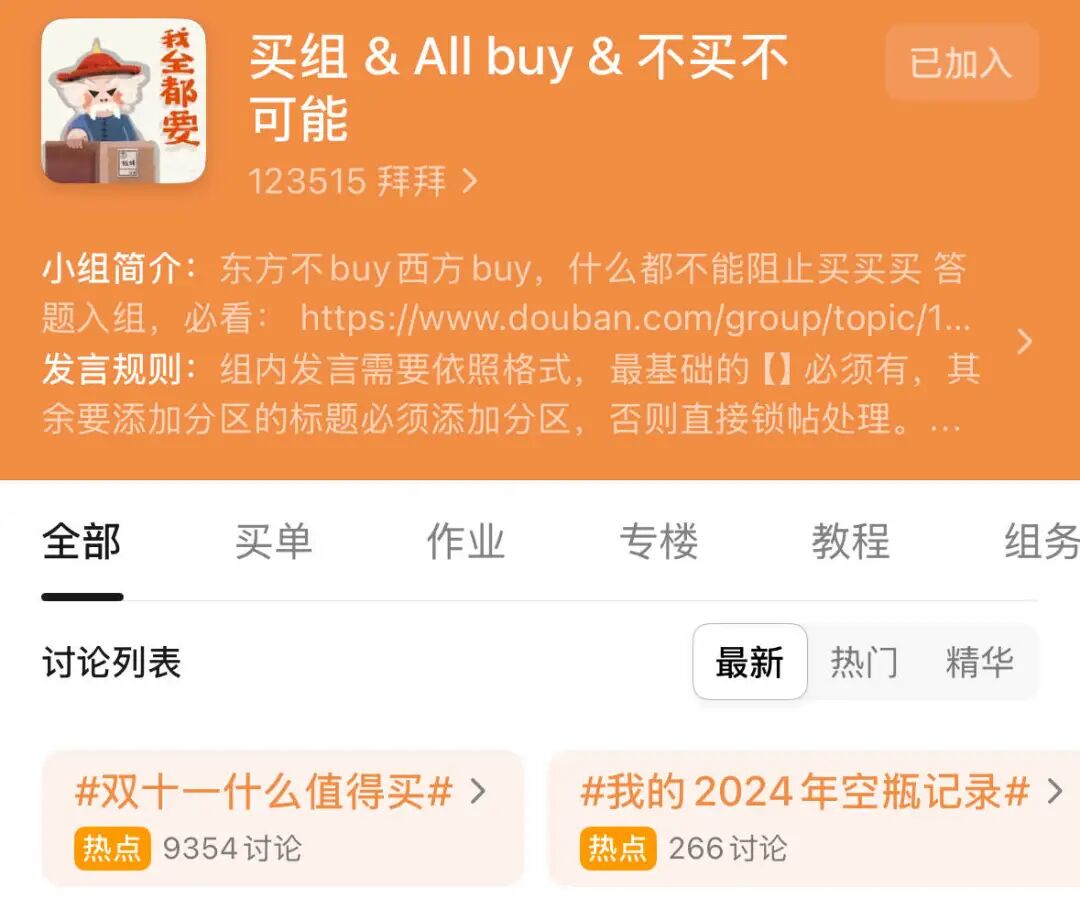Click 热点 badge under 双十一 topic
Viewport: 1080px width, 921px height.
(x=112, y=848)
